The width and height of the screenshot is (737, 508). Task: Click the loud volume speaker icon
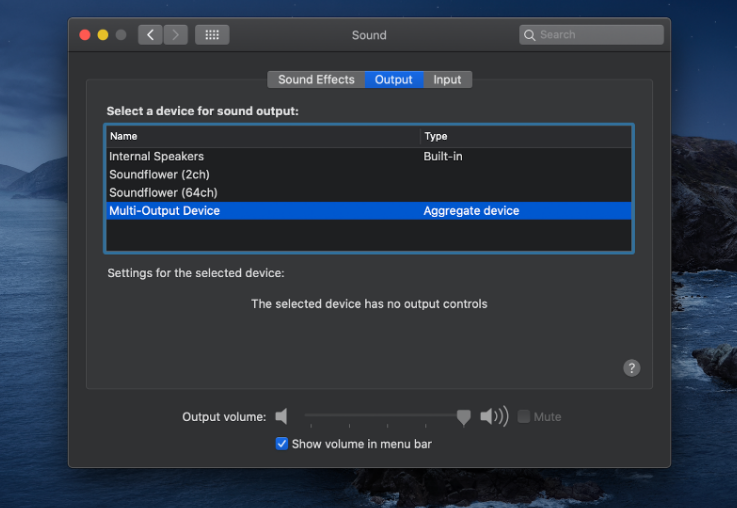pos(494,417)
